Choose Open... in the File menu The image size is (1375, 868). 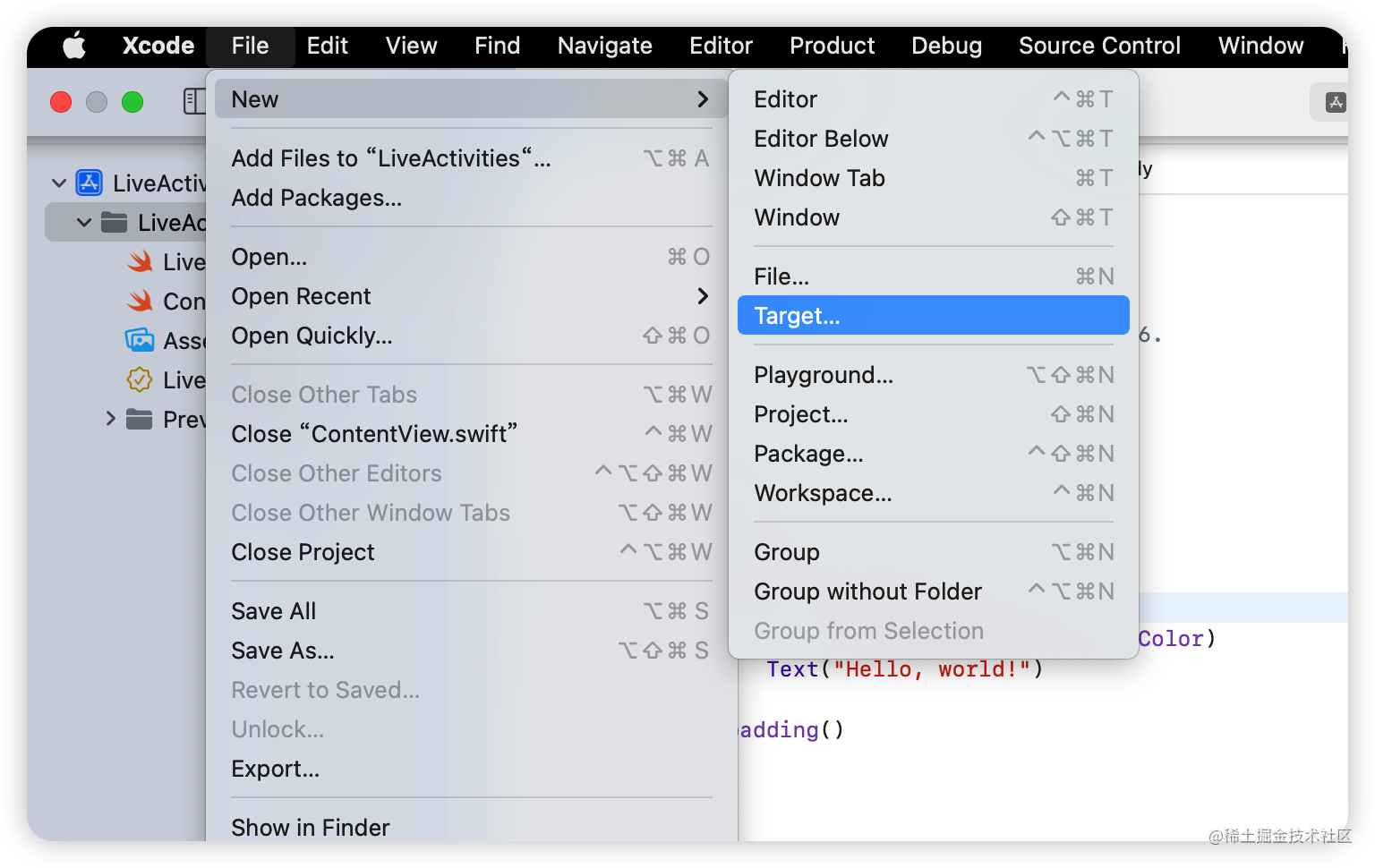(x=471, y=257)
